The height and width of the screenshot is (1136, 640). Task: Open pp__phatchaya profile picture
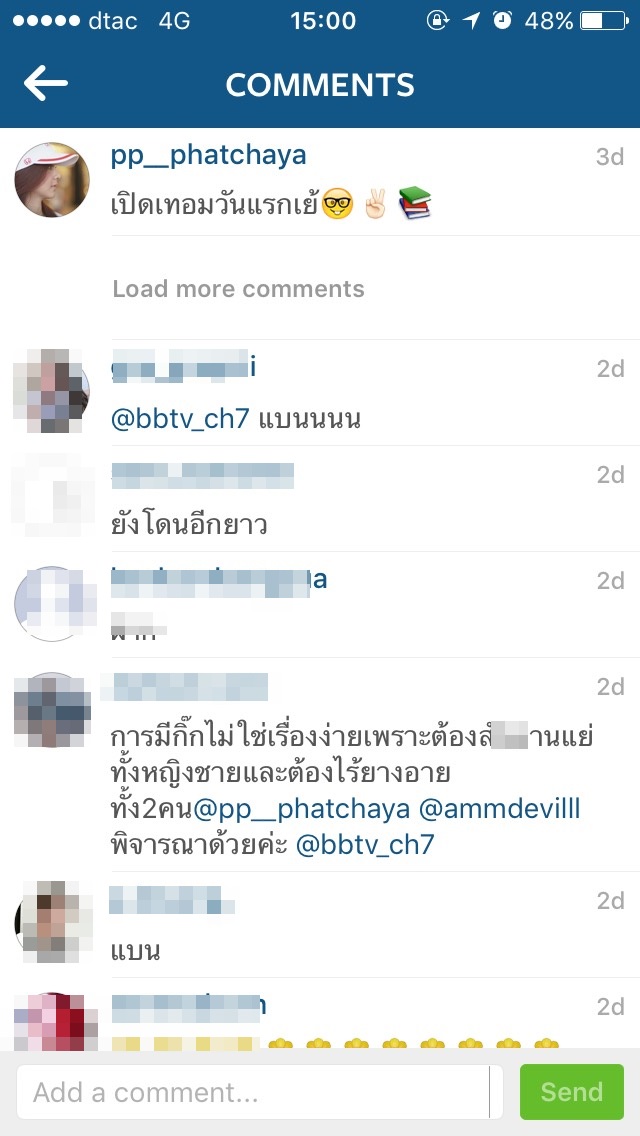click(x=52, y=180)
